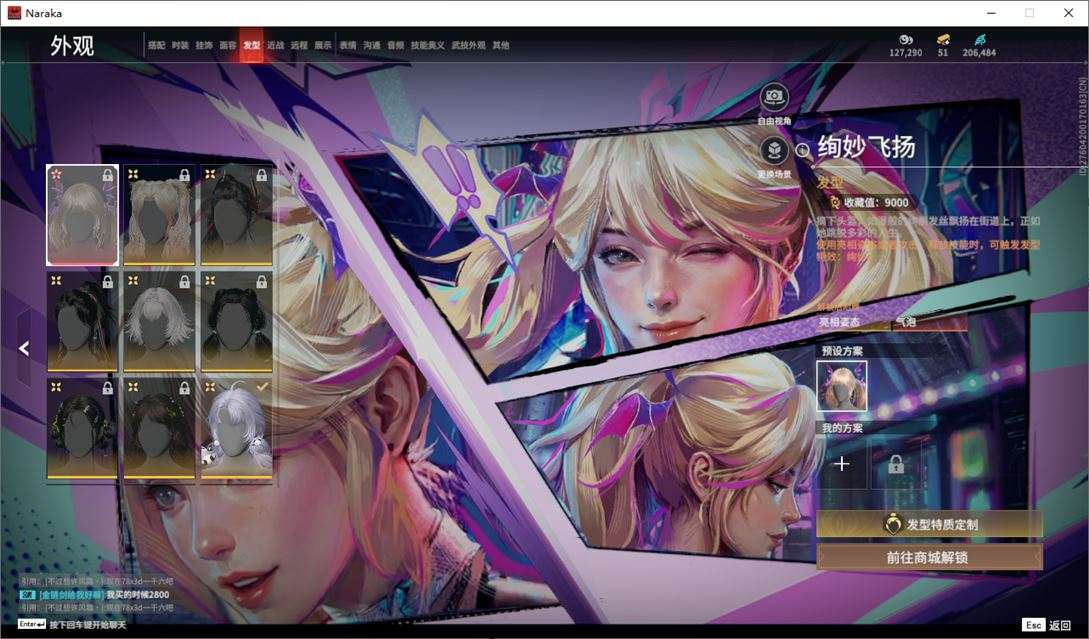1089x639 pixels.
Task: Click the locked scheme slot under 我的方案
Action: tap(896, 463)
